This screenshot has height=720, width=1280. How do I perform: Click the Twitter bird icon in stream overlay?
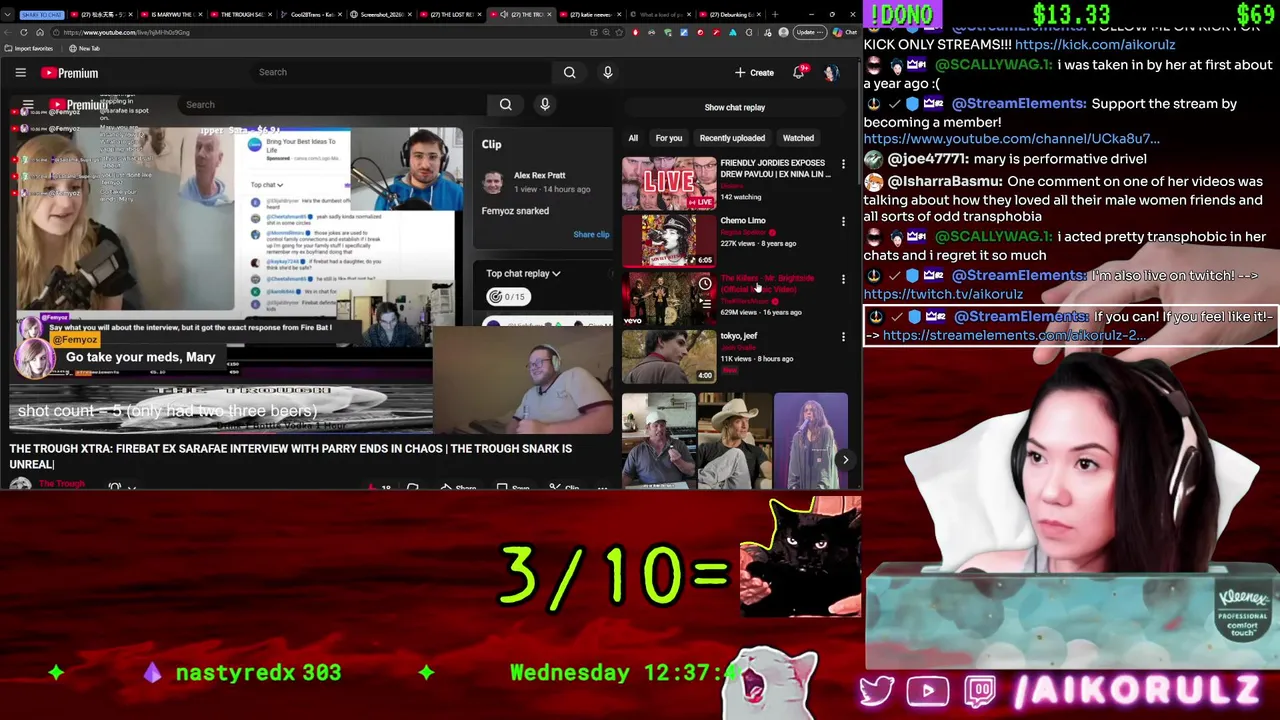point(877,691)
